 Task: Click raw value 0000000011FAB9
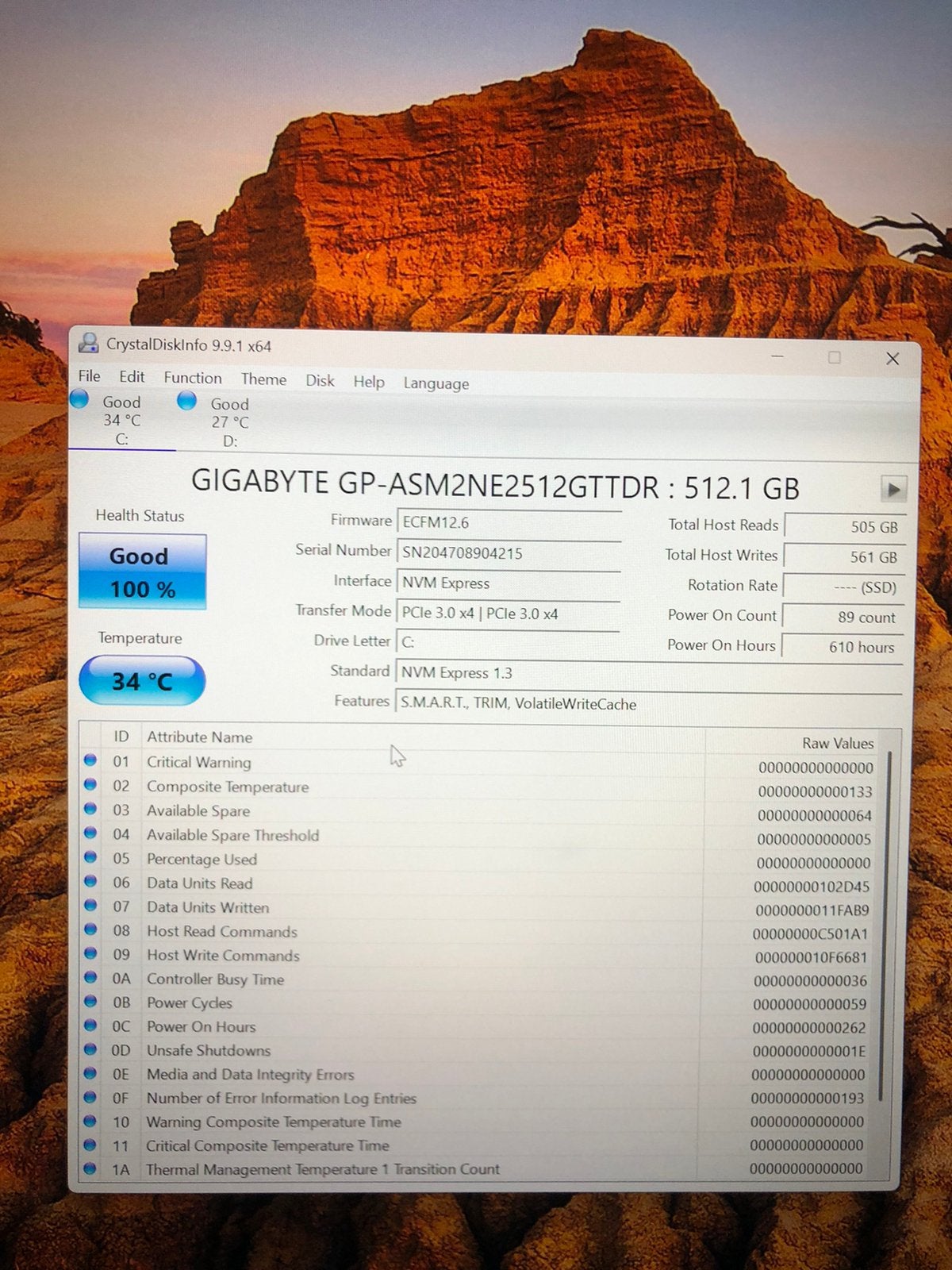pos(812,910)
